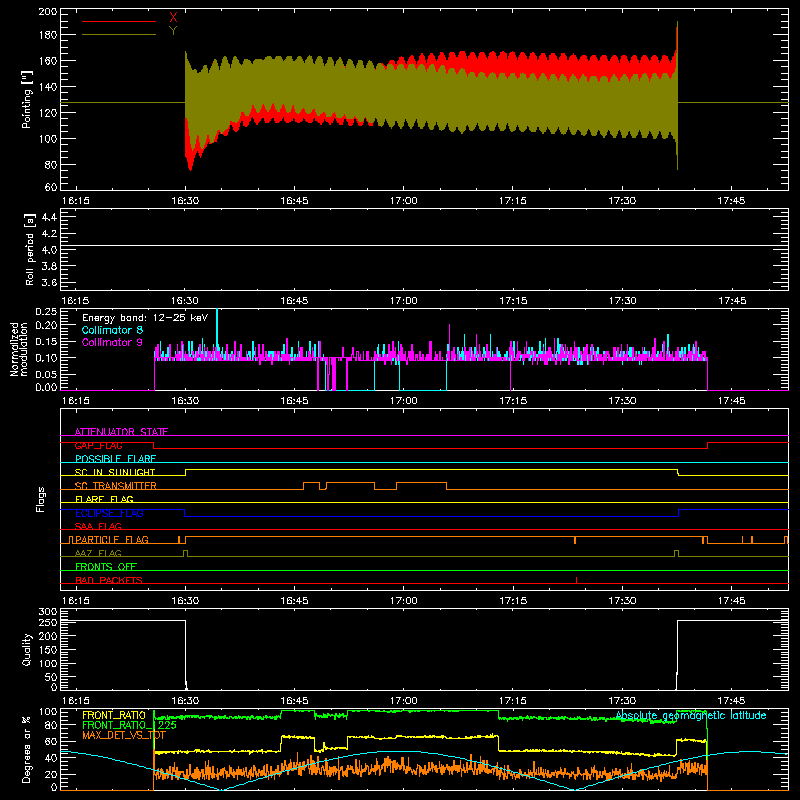Viewport: 800px width, 800px height.
Task: Click the 250 tick on Quality axis
Action: click(x=48, y=622)
